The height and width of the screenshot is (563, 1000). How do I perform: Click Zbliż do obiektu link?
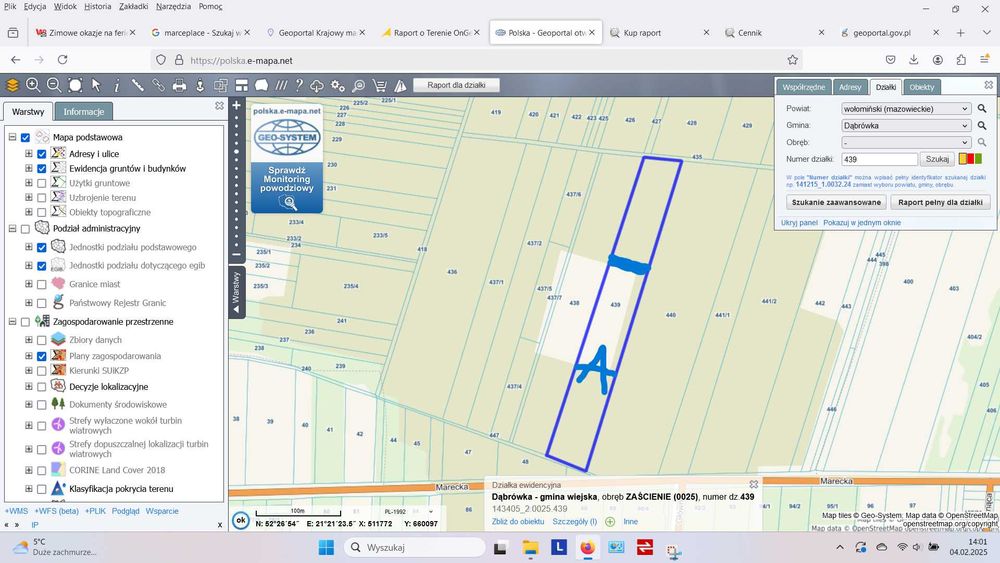tap(518, 522)
